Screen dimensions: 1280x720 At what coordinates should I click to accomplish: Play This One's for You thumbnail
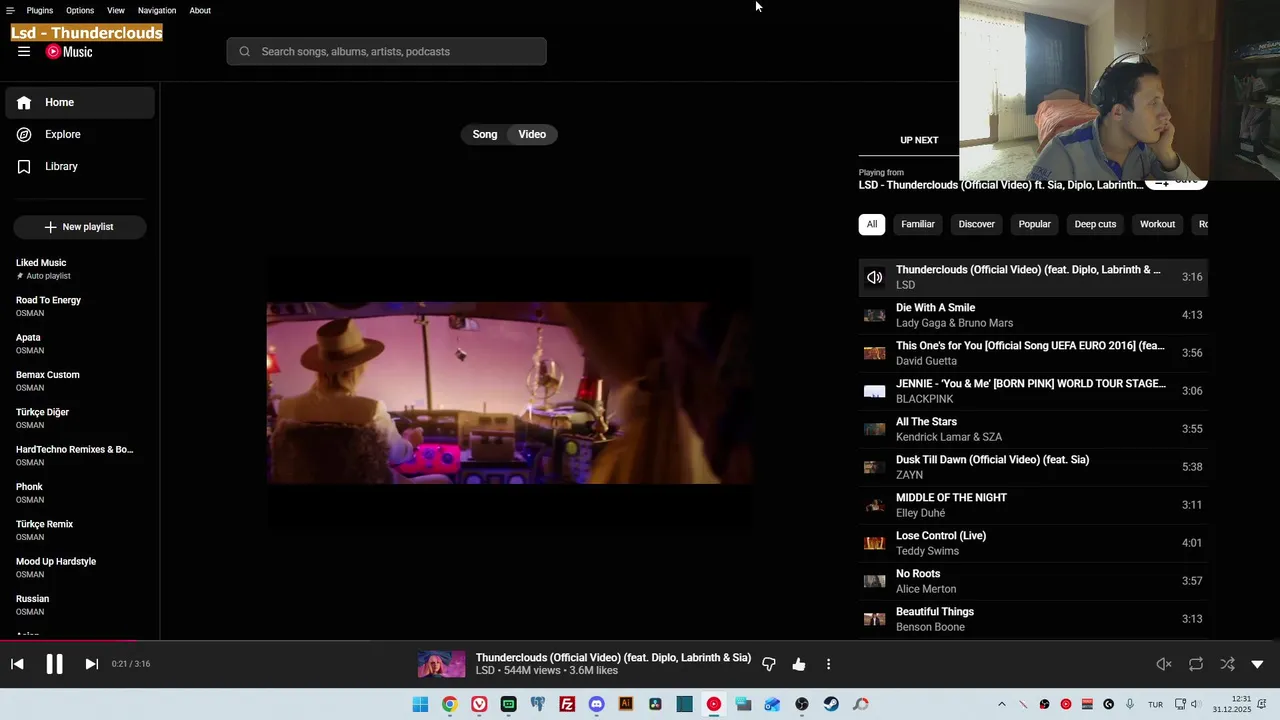tap(875, 353)
